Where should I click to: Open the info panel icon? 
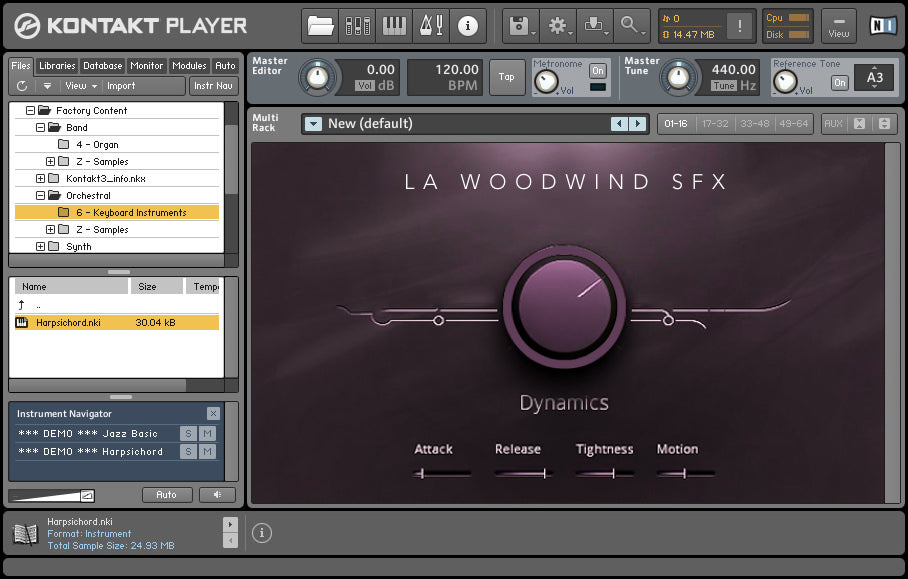pos(467,26)
